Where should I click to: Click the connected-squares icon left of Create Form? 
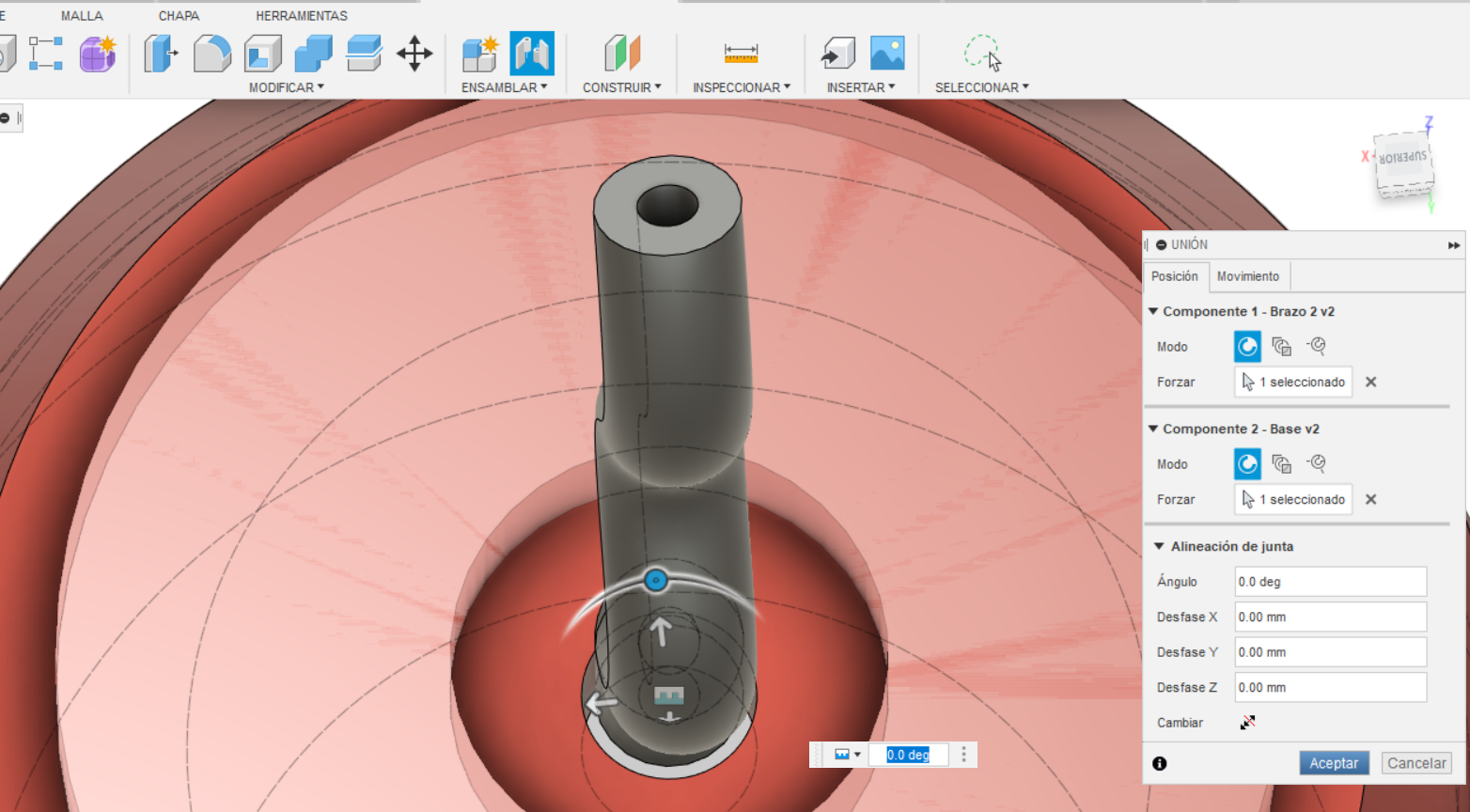tap(45, 54)
